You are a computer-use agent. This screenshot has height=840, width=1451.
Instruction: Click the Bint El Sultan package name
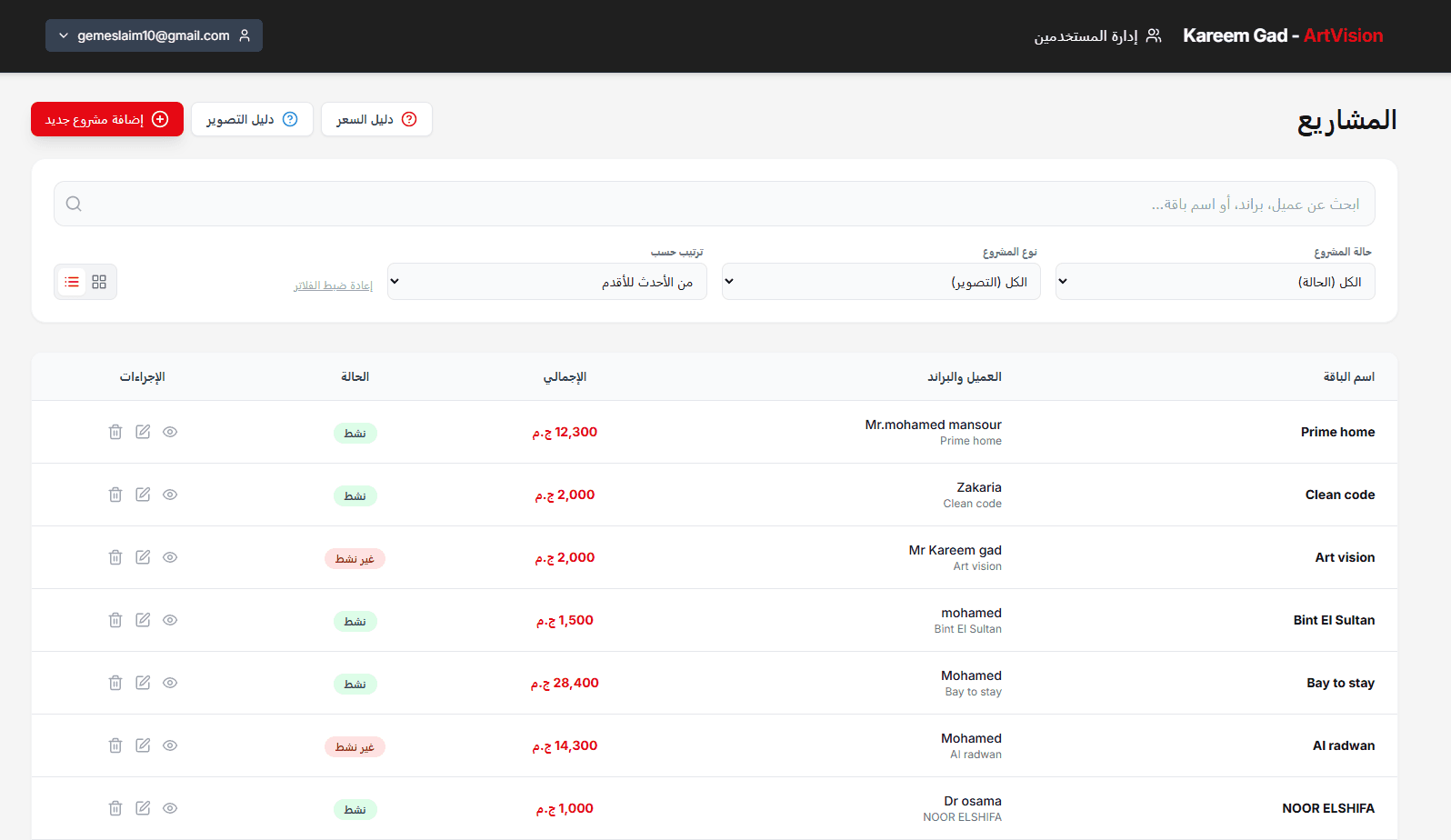pos(1334,620)
